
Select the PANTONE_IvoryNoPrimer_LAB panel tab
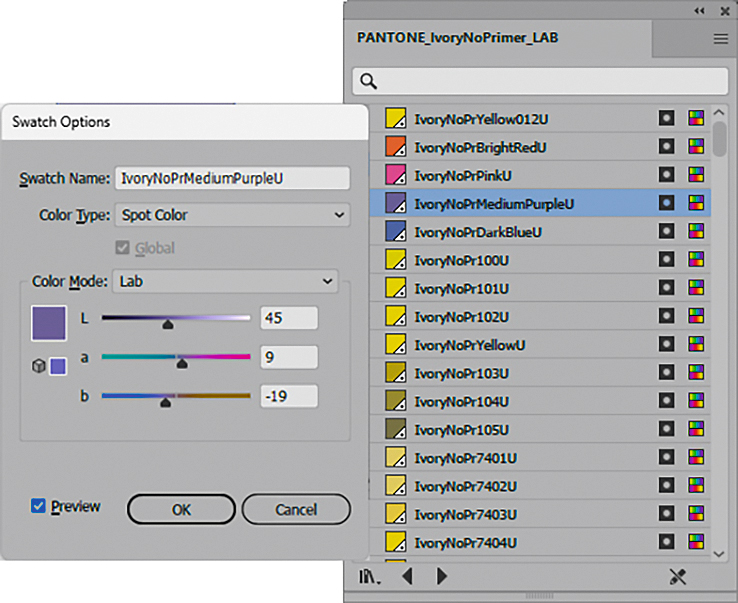coord(457,38)
